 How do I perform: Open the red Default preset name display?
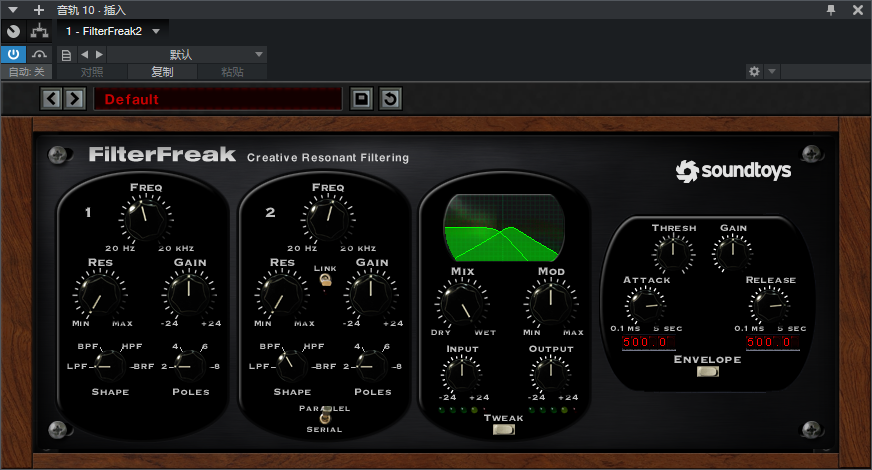pos(217,99)
